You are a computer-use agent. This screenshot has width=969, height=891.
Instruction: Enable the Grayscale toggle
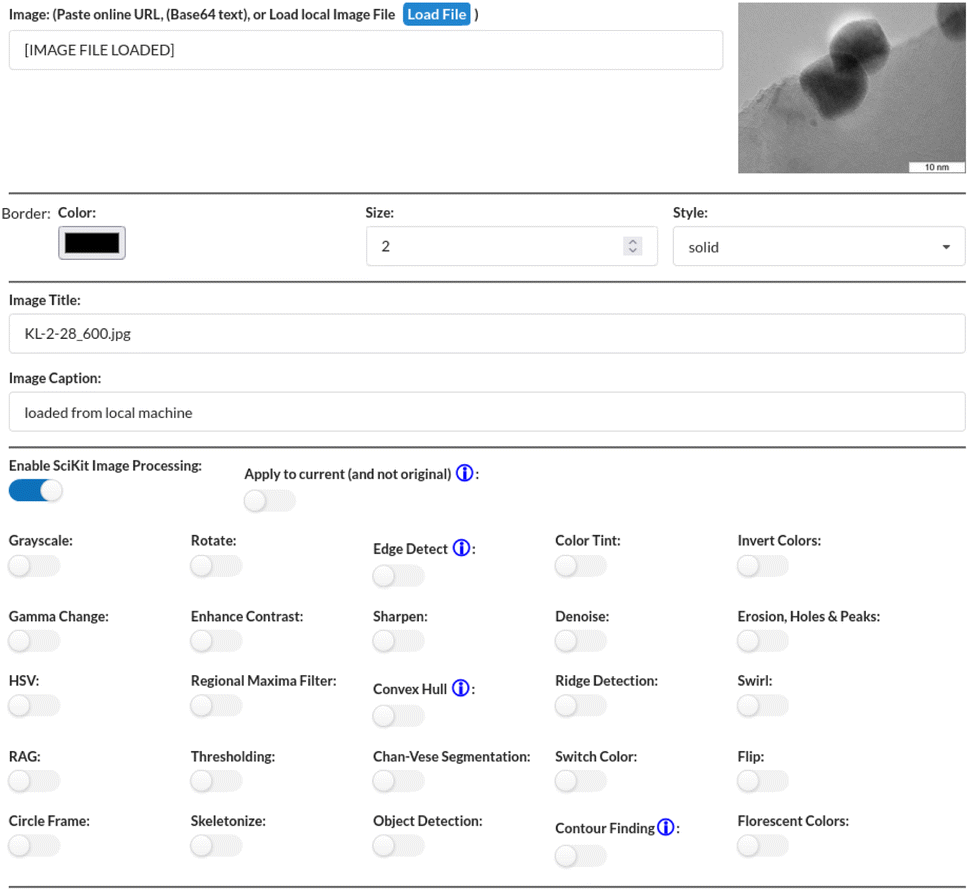(x=33, y=565)
